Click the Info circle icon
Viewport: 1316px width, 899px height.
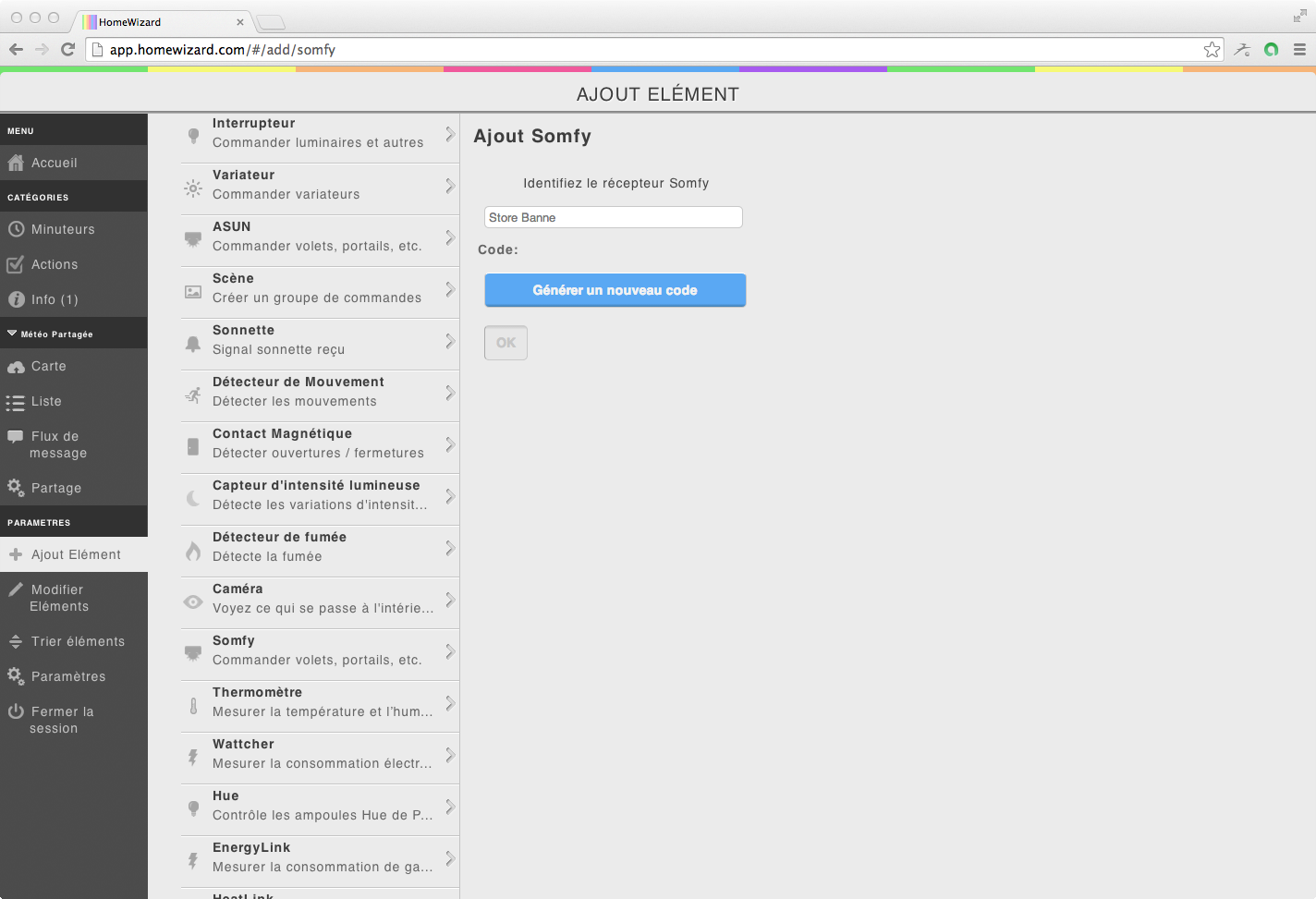click(x=16, y=299)
